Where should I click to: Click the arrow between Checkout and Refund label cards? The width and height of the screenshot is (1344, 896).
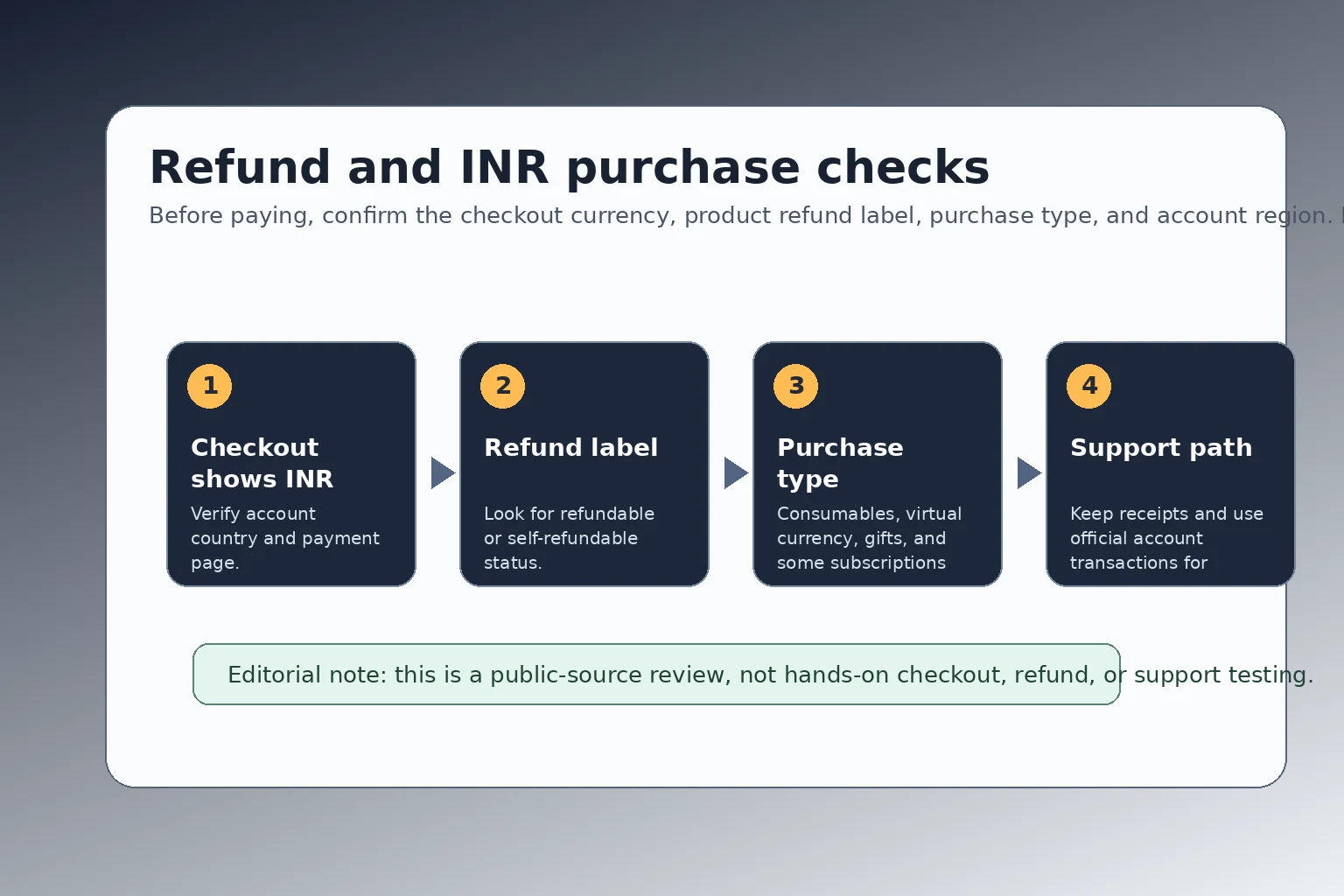(443, 472)
